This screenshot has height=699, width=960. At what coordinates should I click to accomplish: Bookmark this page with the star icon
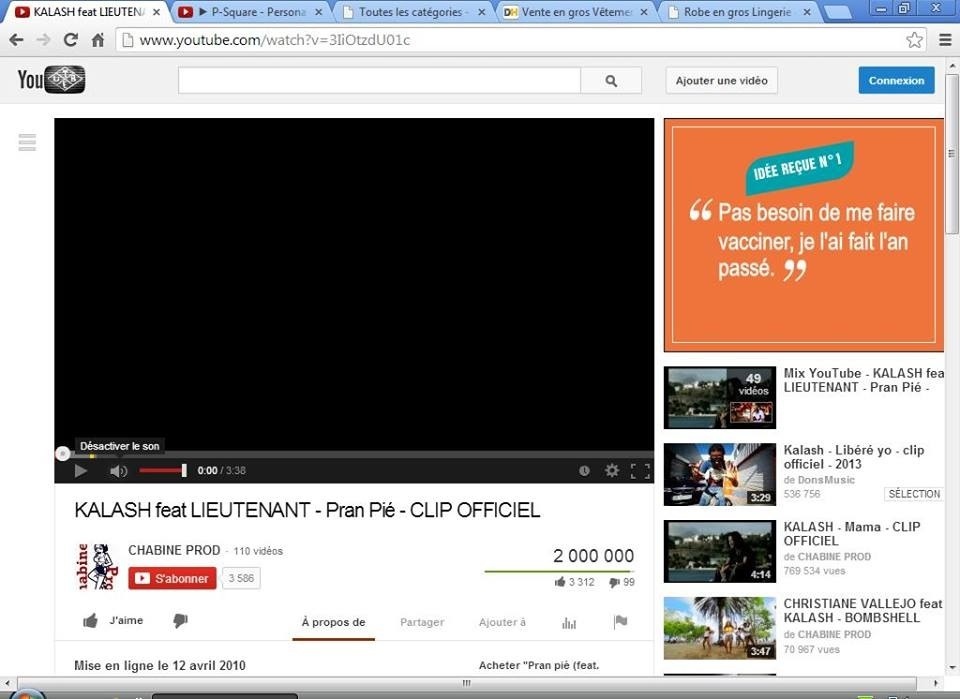(914, 40)
